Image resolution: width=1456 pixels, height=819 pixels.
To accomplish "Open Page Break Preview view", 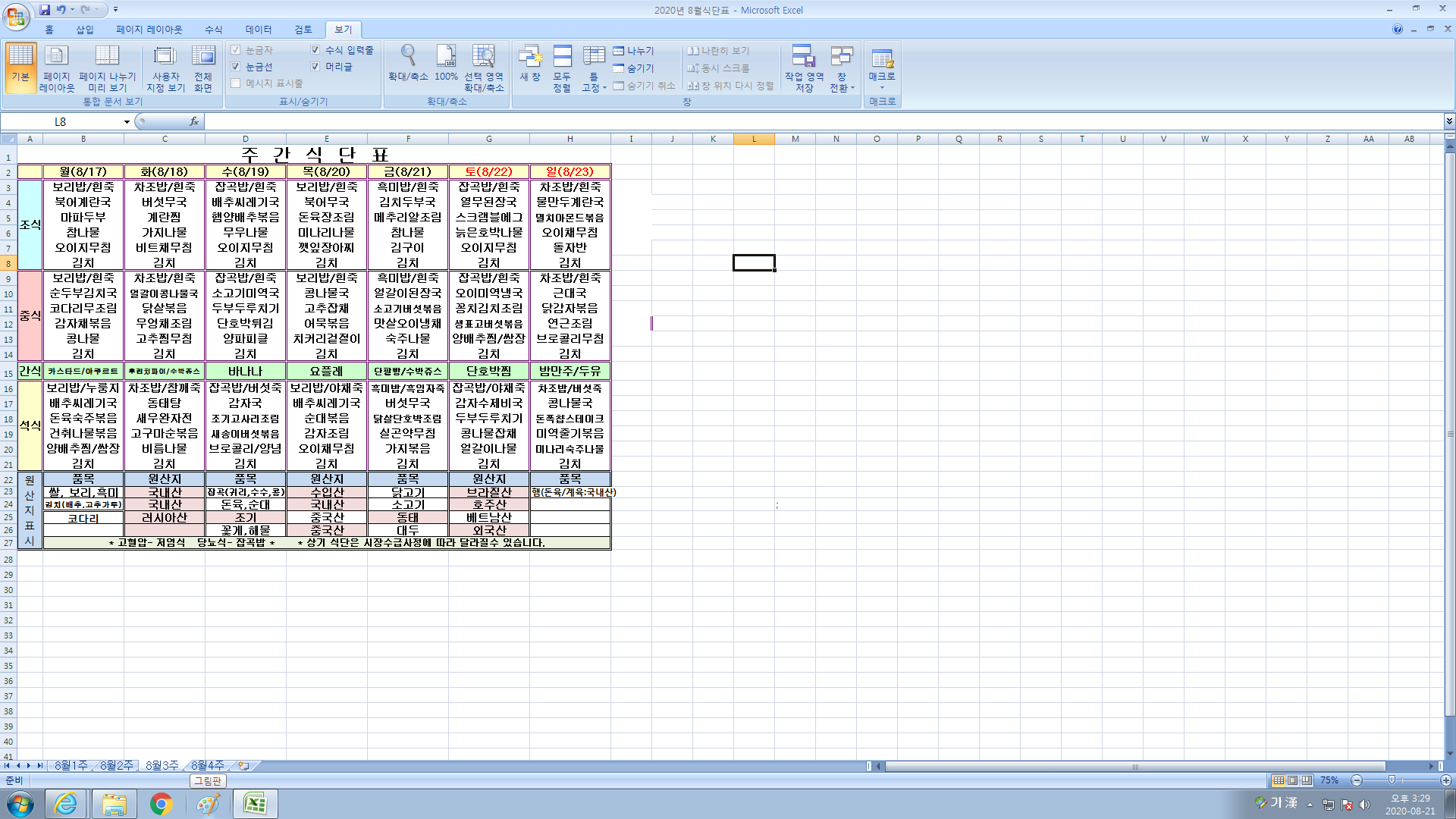I will [x=107, y=67].
